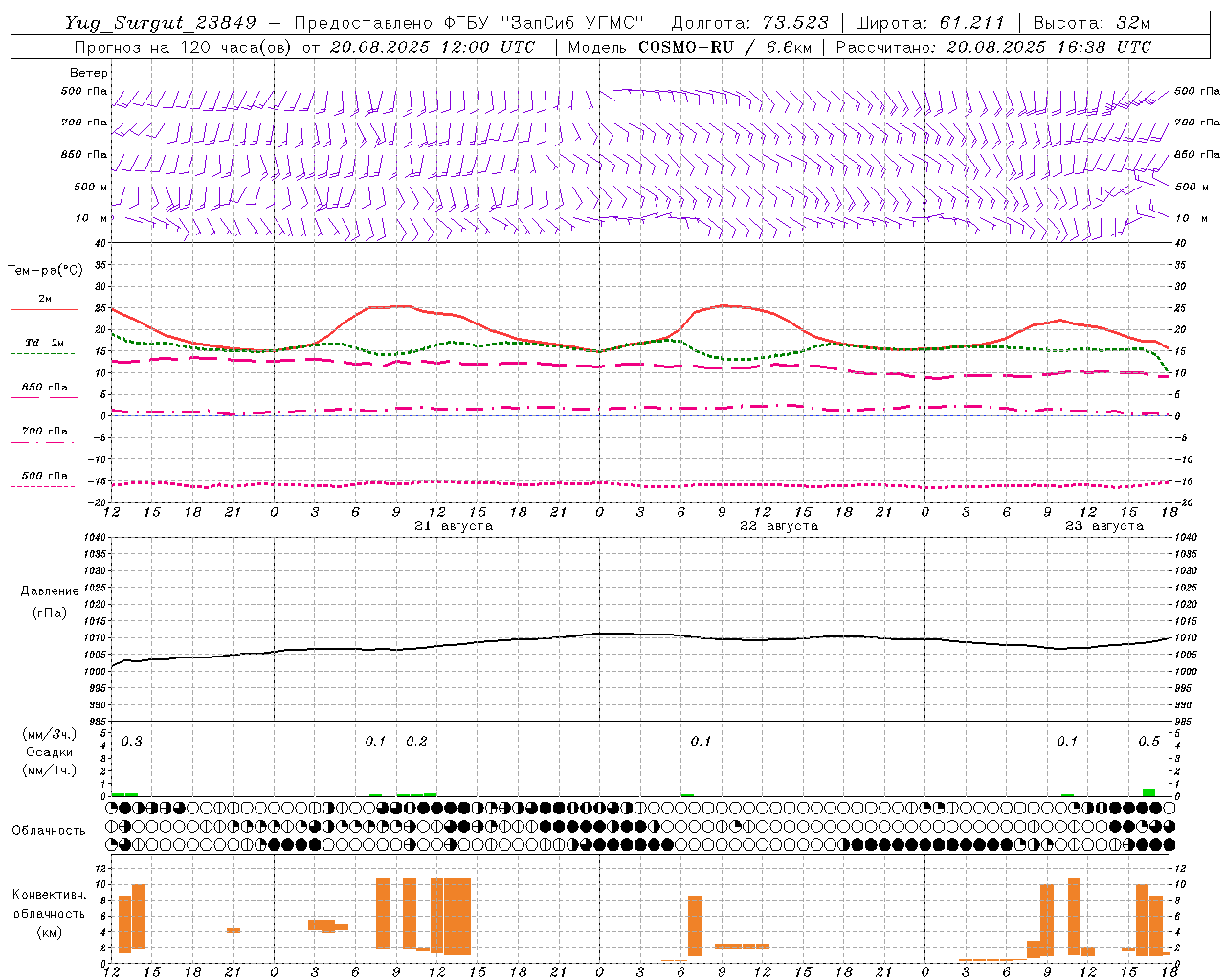
Task: Click the Тем-ра(°C) axis title
Action: (45, 271)
